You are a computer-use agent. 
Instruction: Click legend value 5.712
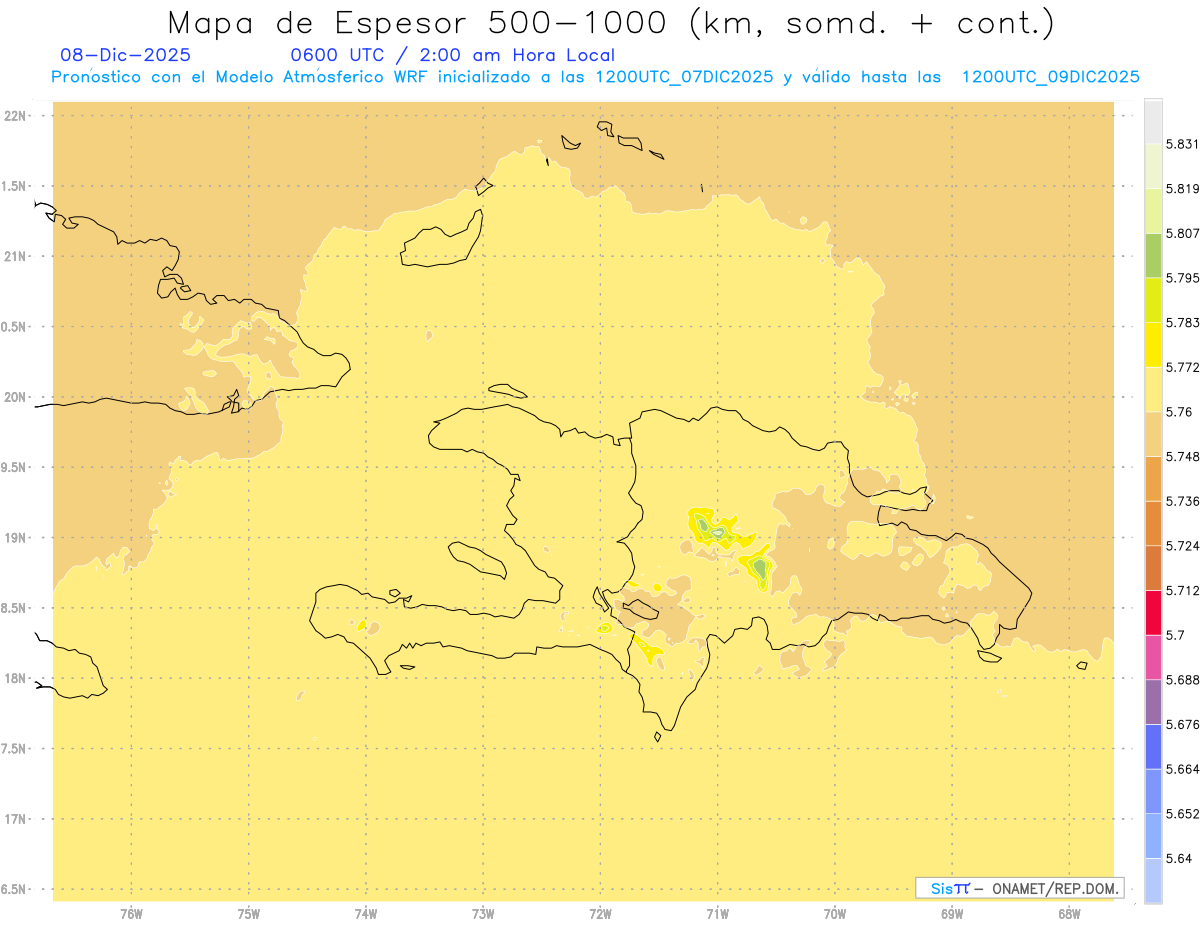(x=1183, y=590)
